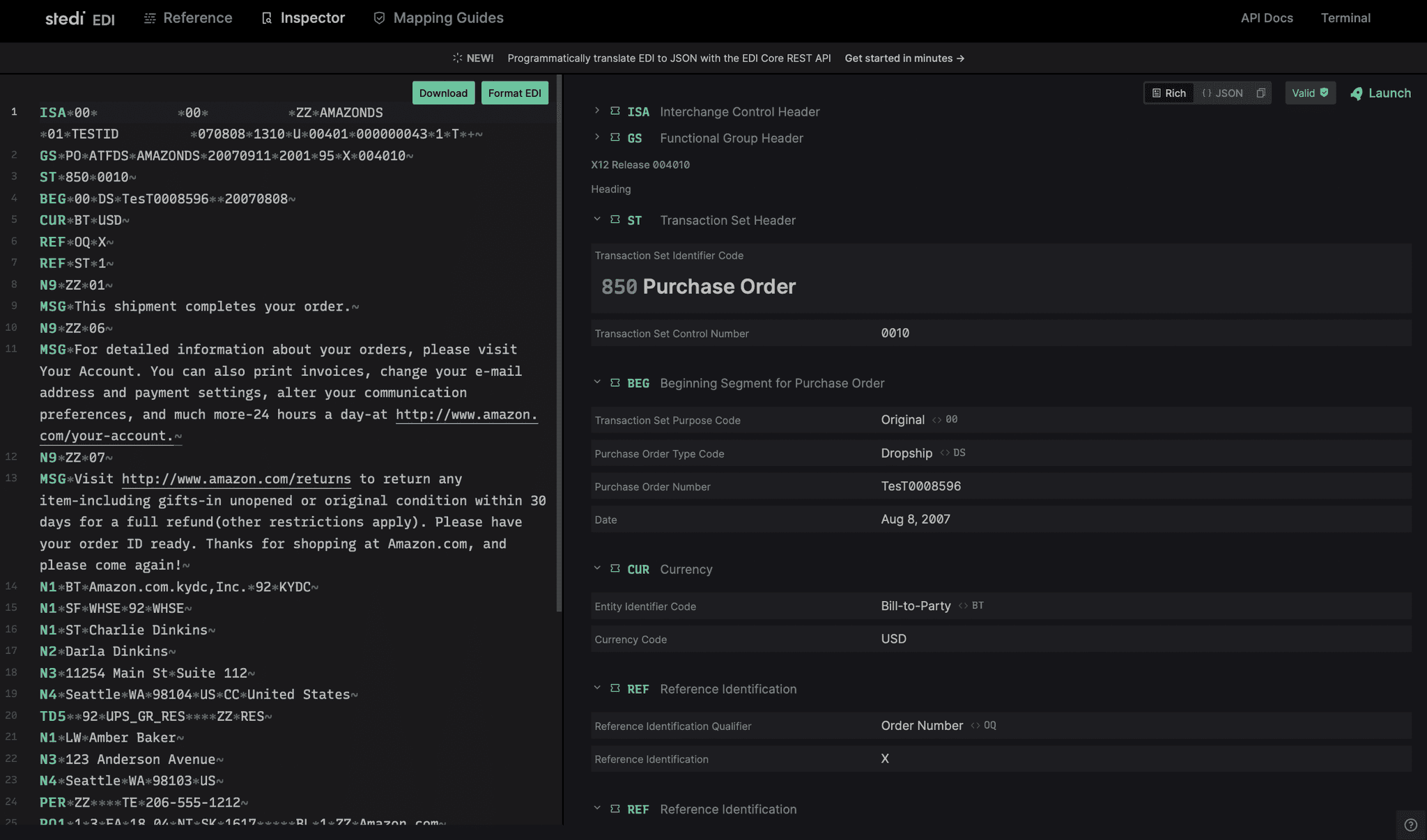This screenshot has width=1427, height=840.
Task: Expand the GS Functional Group Header
Action: click(x=597, y=137)
